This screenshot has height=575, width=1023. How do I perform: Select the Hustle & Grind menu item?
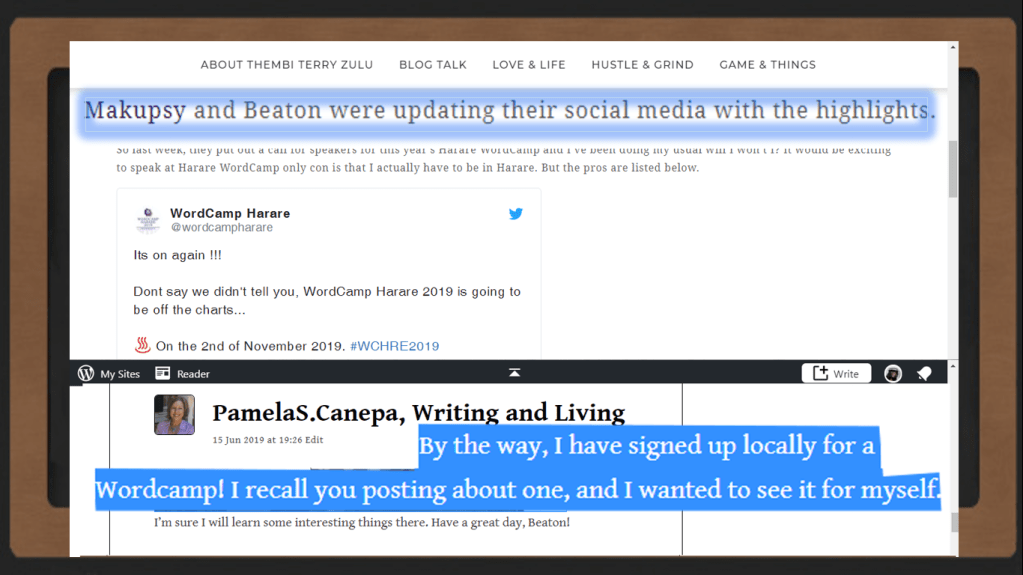(x=642, y=65)
